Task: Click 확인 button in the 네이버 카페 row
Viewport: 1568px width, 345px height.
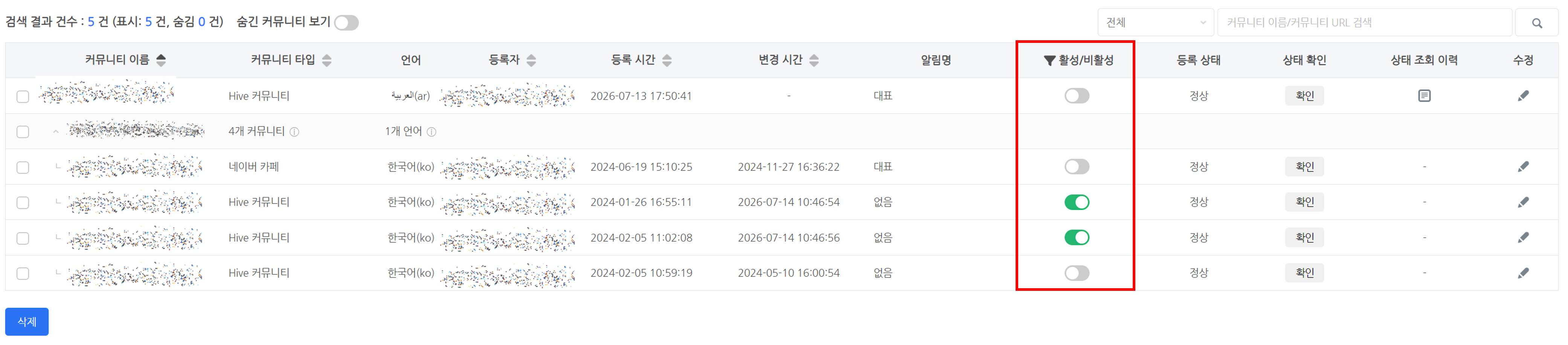Action: tap(1304, 167)
